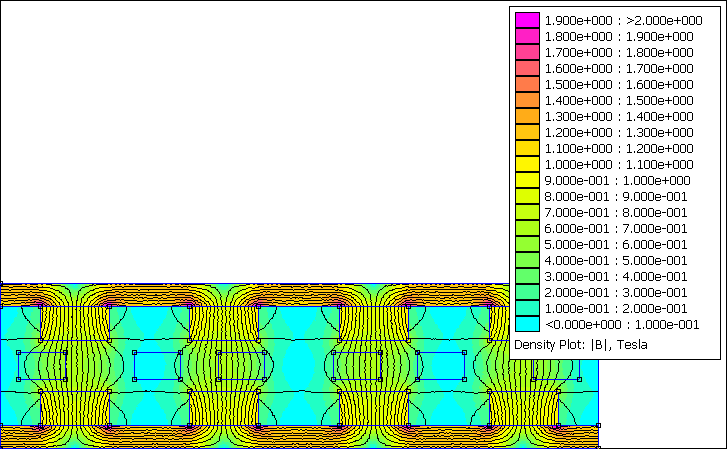This screenshot has height=449, width=727.
Task: Click the legend text '1.700e+000 : 1.800e+000'
Action: 619,52
